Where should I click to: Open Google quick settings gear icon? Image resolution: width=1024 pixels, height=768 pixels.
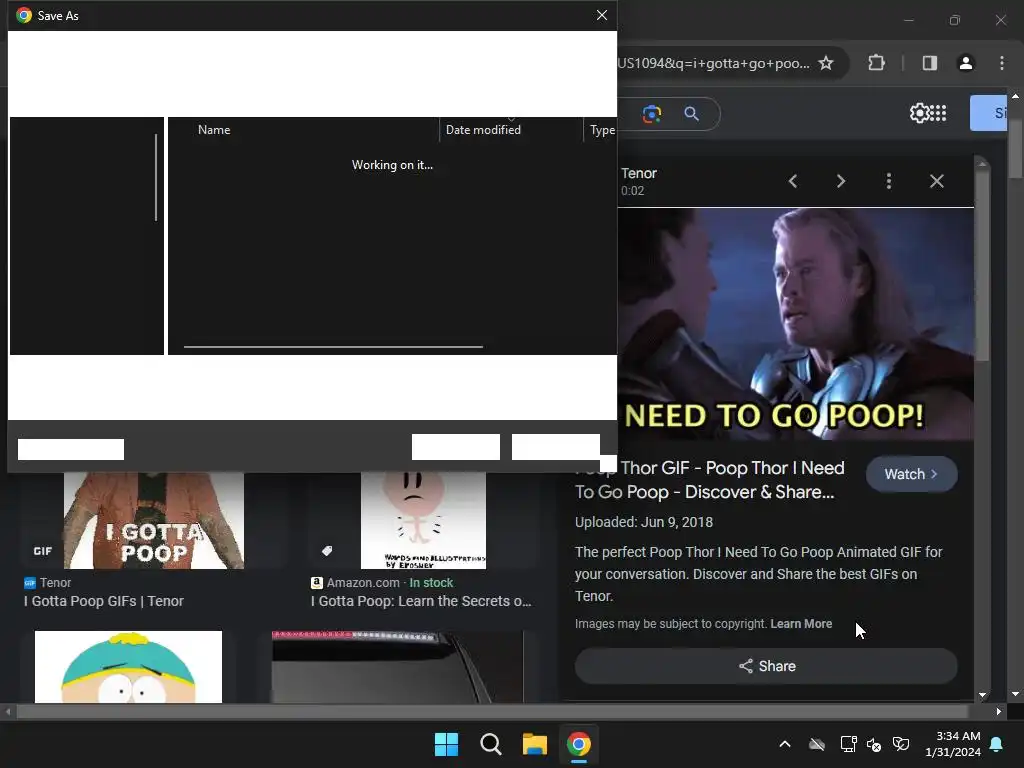[919, 113]
